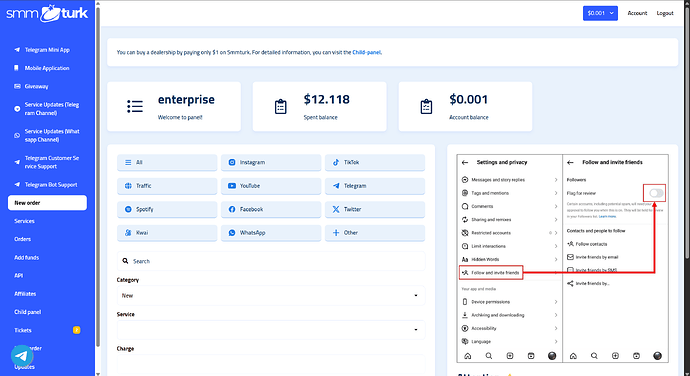
Task: Filter services by WhatsApp
Action: (x=271, y=232)
